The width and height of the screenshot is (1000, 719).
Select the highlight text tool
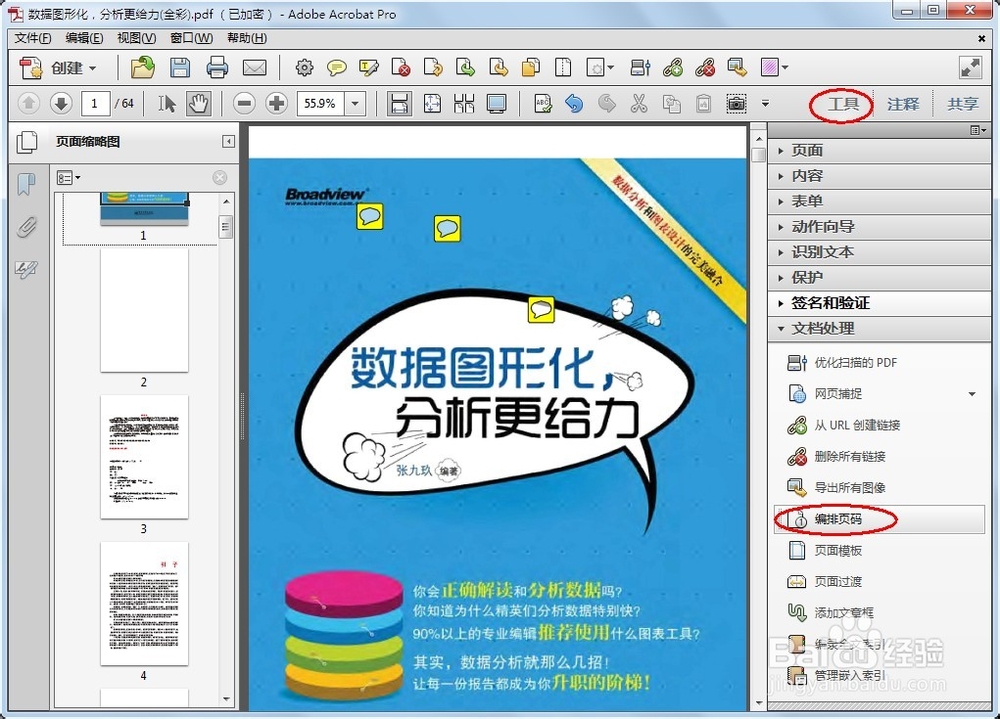369,68
